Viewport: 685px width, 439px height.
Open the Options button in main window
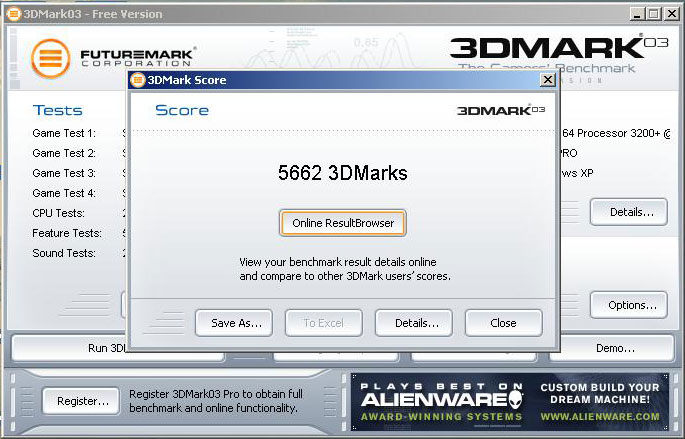pyautogui.click(x=629, y=305)
